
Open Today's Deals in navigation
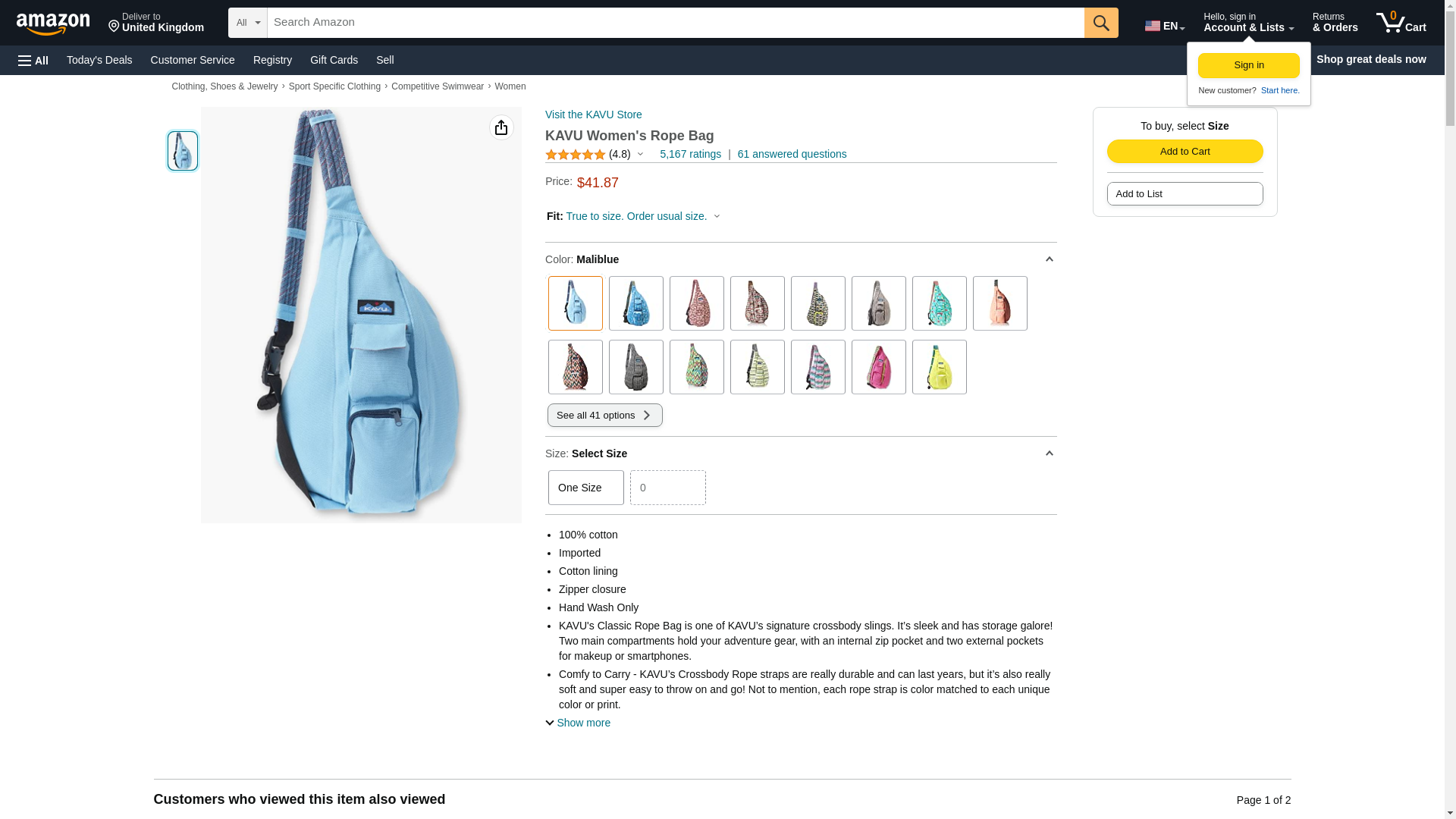coord(99,60)
